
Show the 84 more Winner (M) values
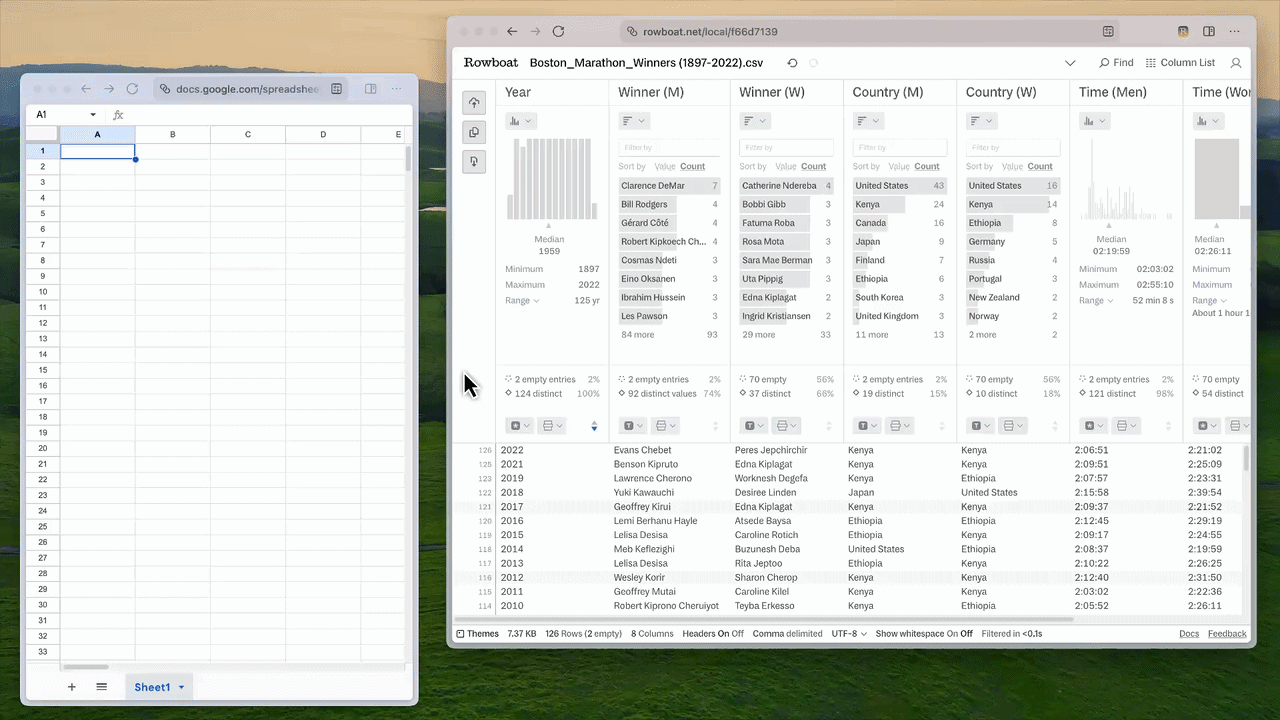[638, 335]
